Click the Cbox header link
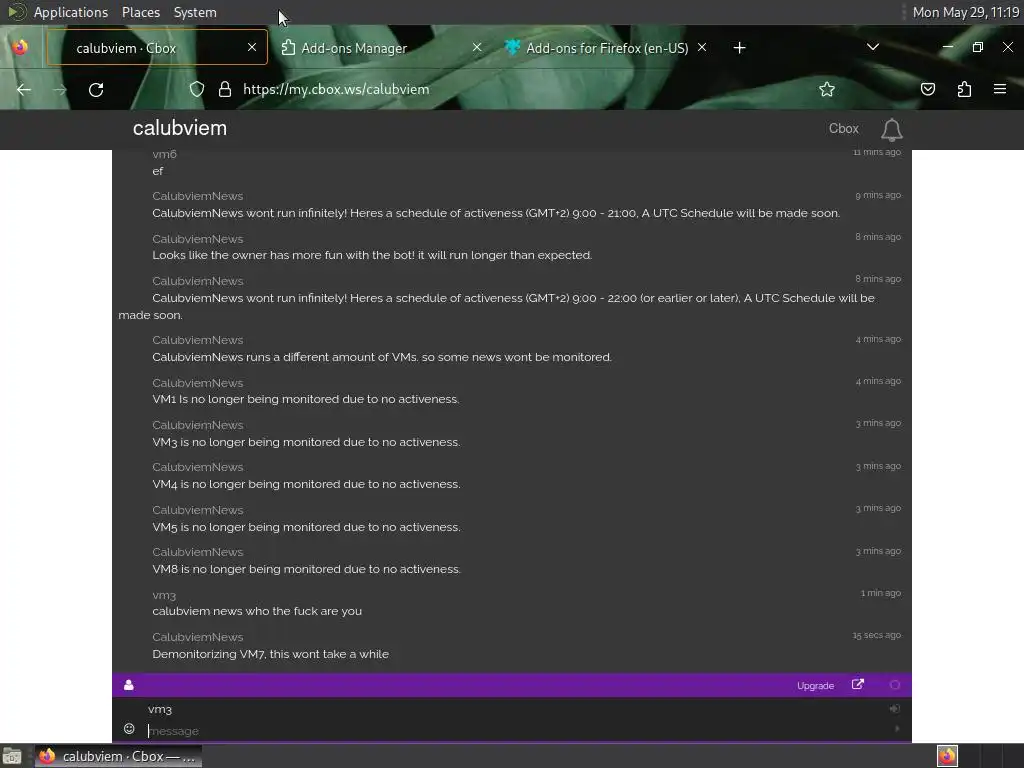Viewport: 1024px width, 768px height. pyautogui.click(x=843, y=129)
